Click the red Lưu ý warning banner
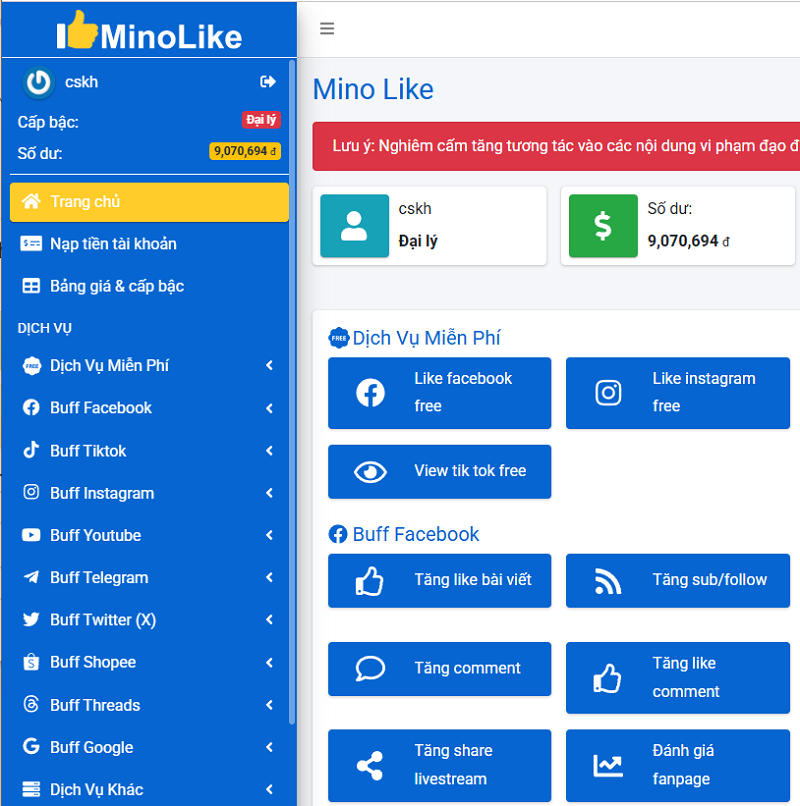Screen dimensions: 800x806 pos(556,146)
